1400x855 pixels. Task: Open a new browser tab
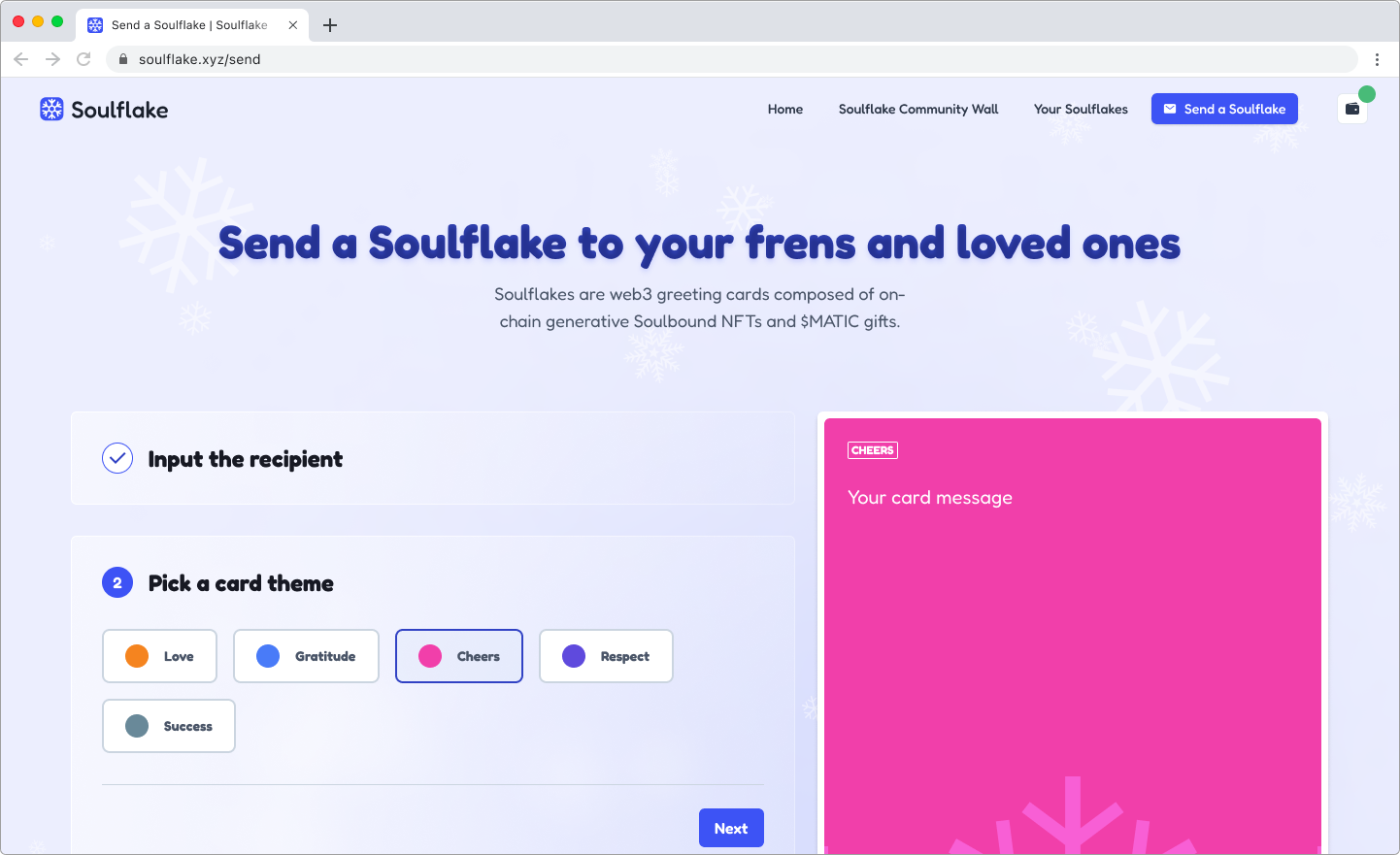click(x=330, y=25)
